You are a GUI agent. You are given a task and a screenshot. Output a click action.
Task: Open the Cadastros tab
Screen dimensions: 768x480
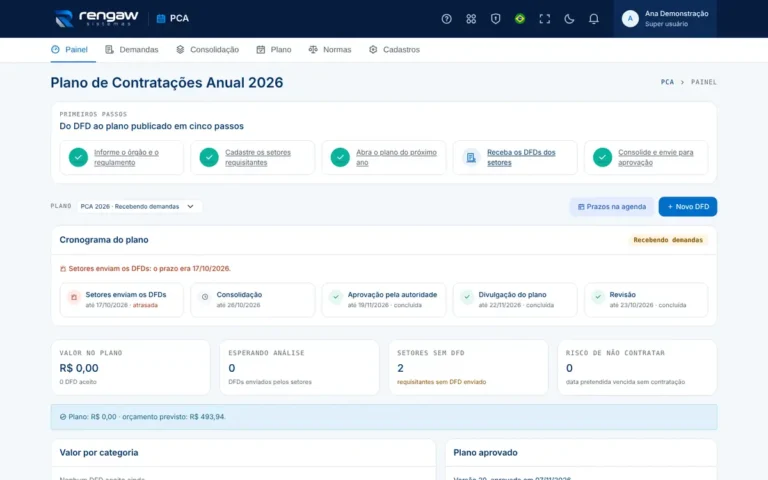pyautogui.click(x=394, y=49)
